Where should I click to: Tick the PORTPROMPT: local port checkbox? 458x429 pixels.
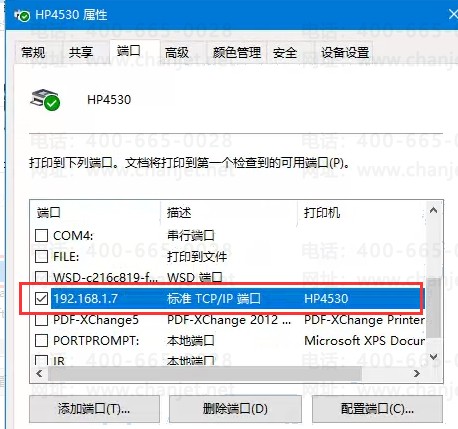click(x=41, y=340)
